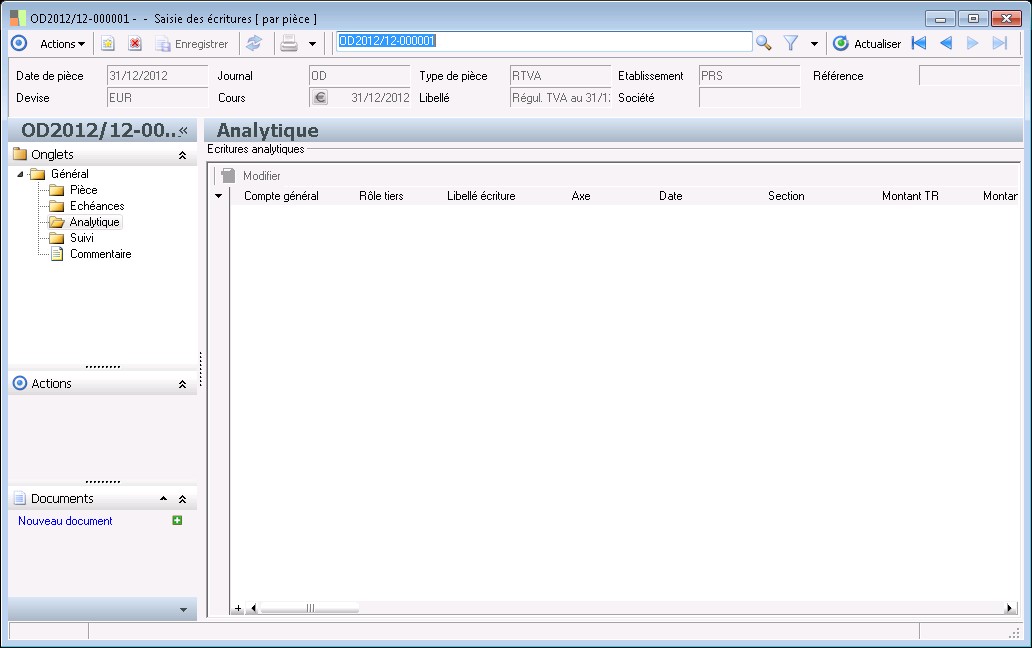Click the horizontal scrollbar thumb
This screenshot has height=648, width=1032.
(x=309, y=609)
